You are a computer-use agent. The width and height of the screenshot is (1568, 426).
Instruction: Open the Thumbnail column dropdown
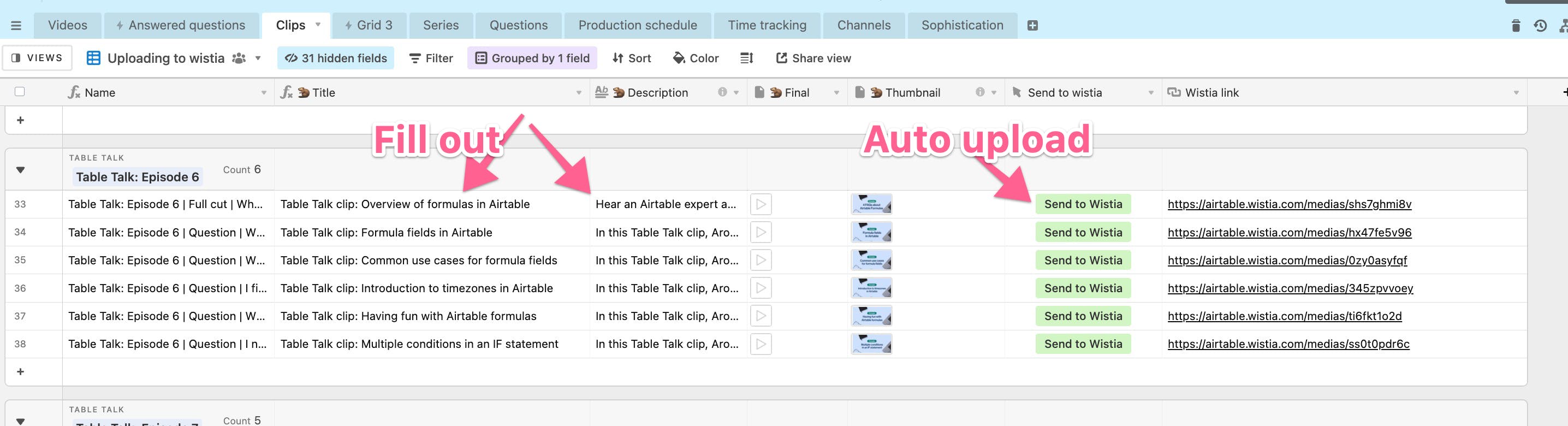click(x=994, y=92)
